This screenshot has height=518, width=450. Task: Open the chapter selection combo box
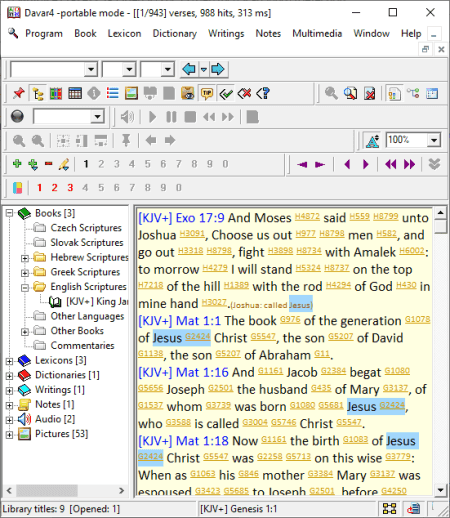click(x=119, y=69)
